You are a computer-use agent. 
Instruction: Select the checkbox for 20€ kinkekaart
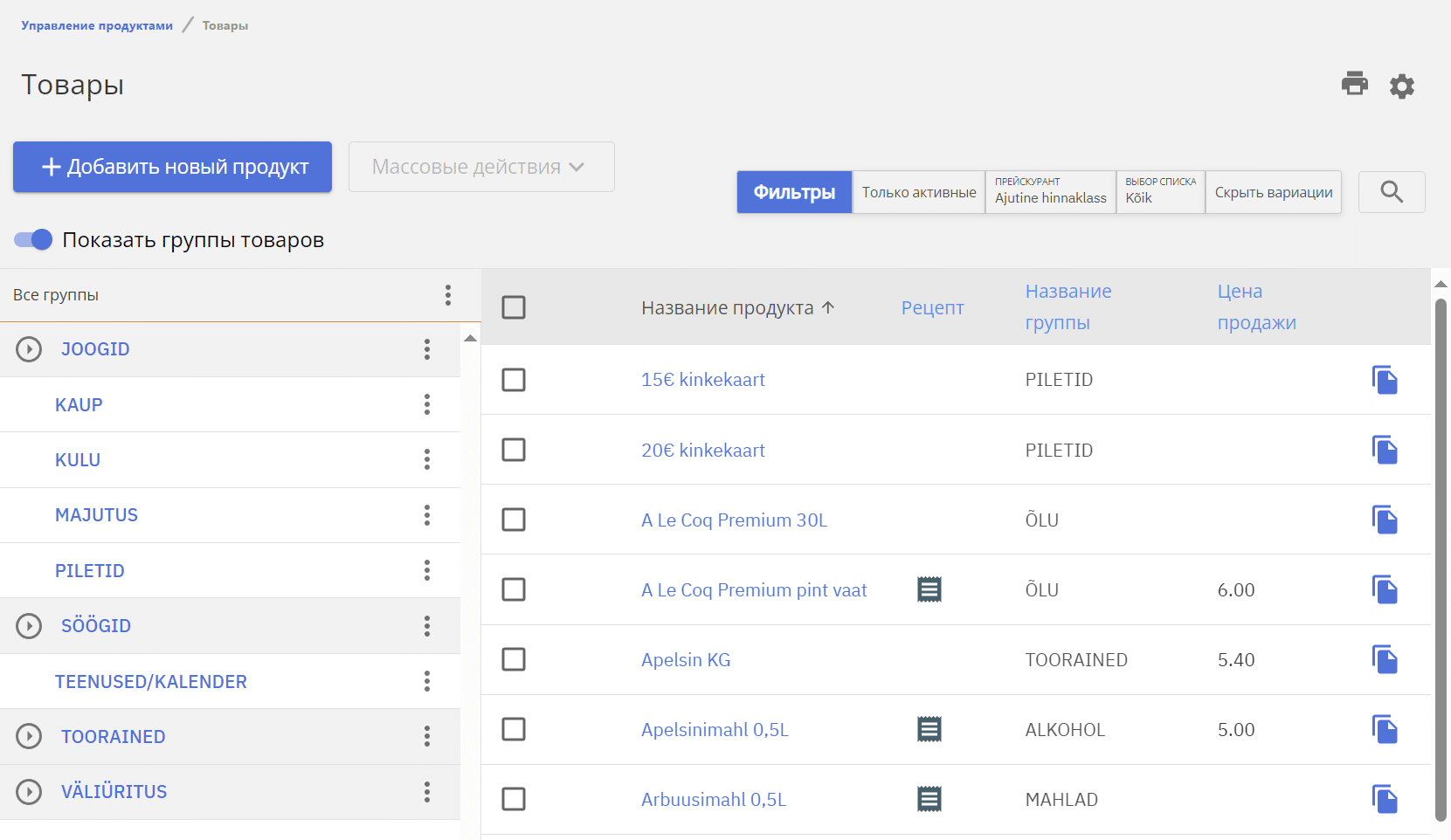click(x=514, y=450)
